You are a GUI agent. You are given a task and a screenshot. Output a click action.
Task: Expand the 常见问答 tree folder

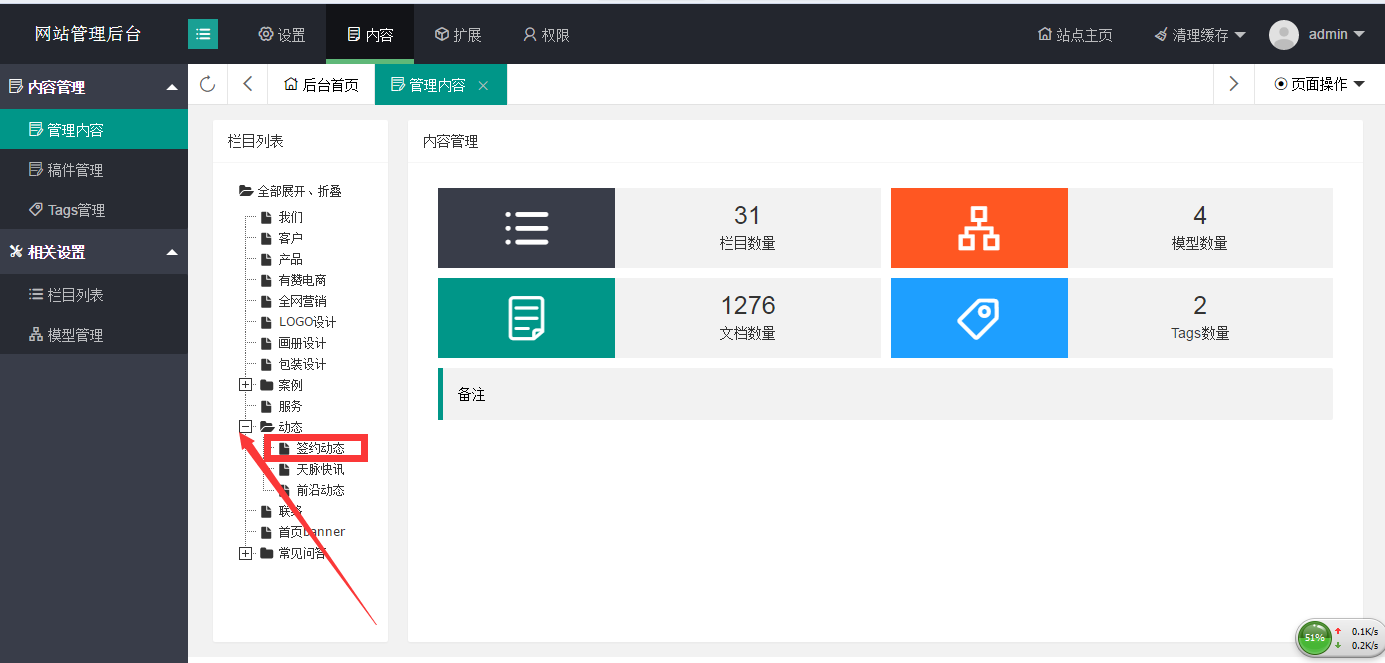click(246, 553)
